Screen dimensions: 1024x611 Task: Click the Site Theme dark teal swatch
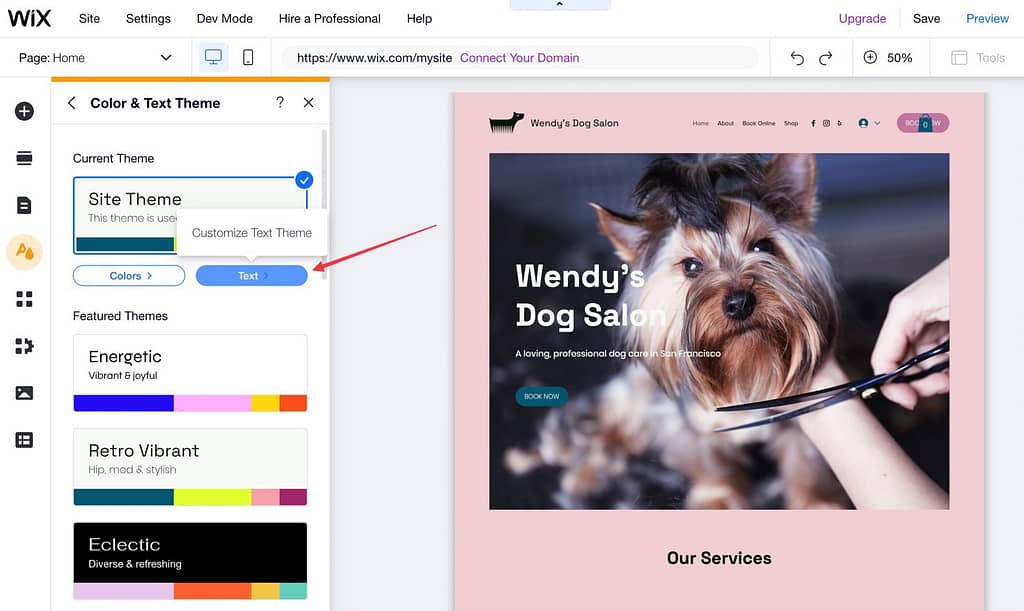point(124,245)
